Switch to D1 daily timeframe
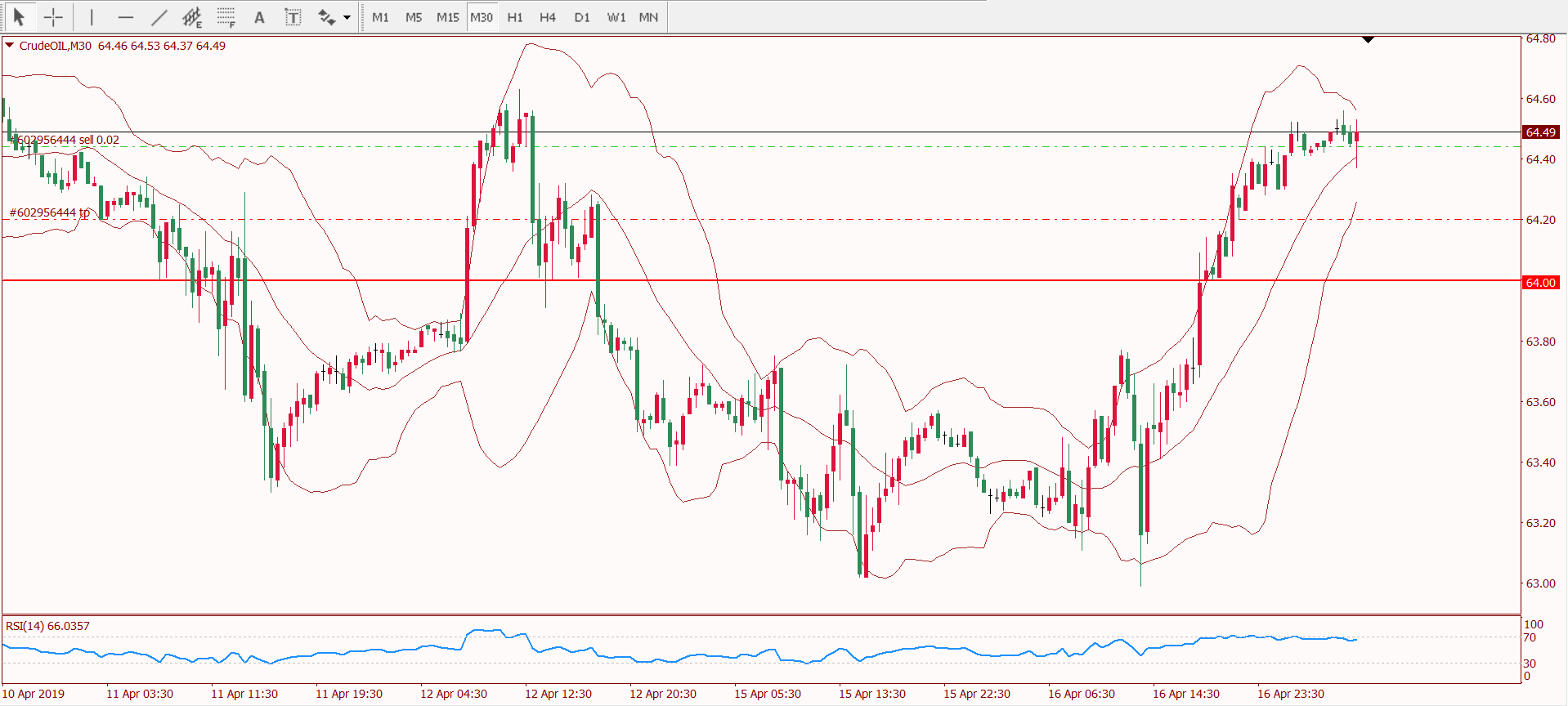Image resolution: width=1568 pixels, height=706 pixels. tap(582, 17)
